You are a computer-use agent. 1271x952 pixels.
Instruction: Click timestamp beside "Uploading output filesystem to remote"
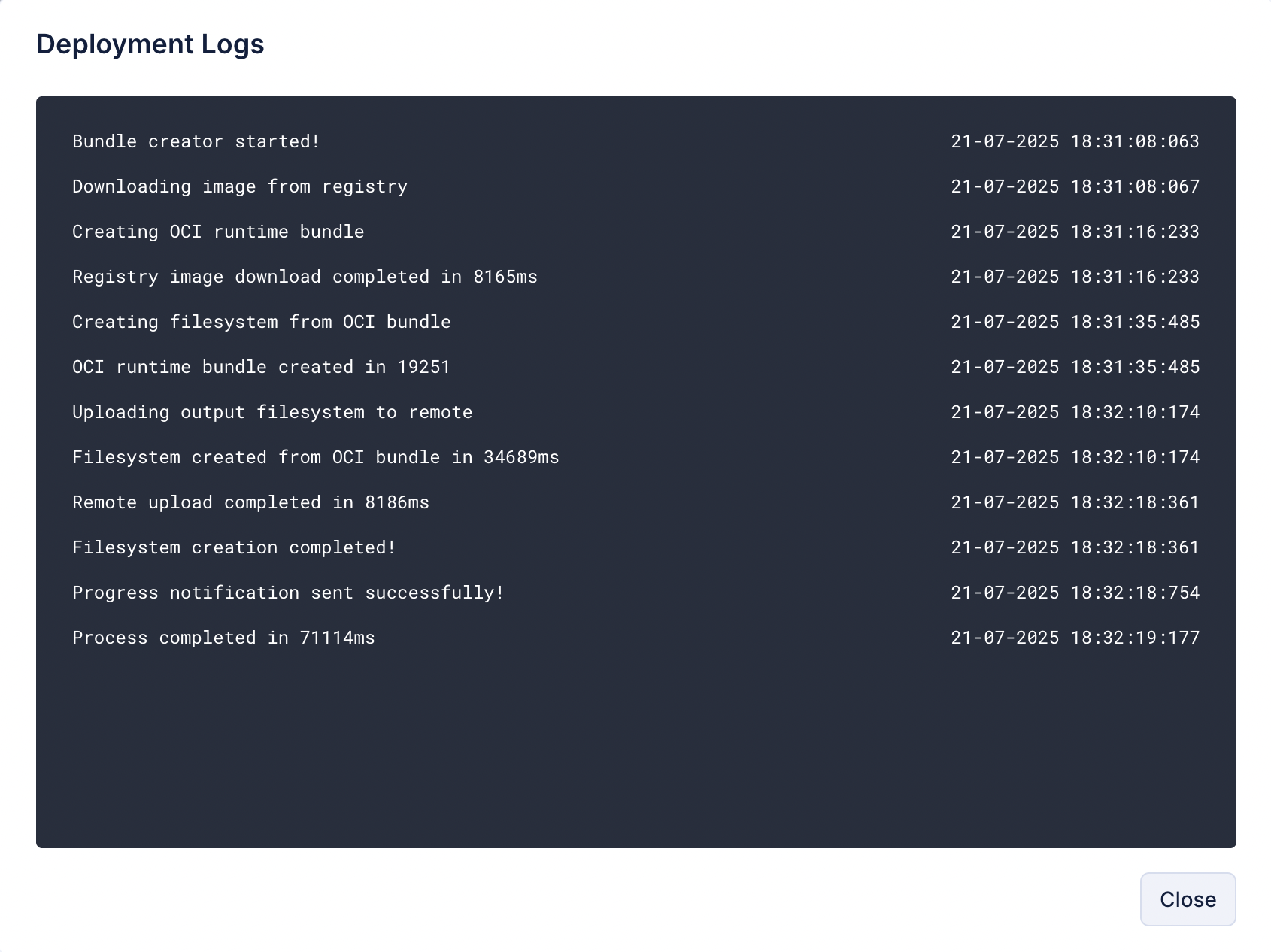[x=1075, y=412]
